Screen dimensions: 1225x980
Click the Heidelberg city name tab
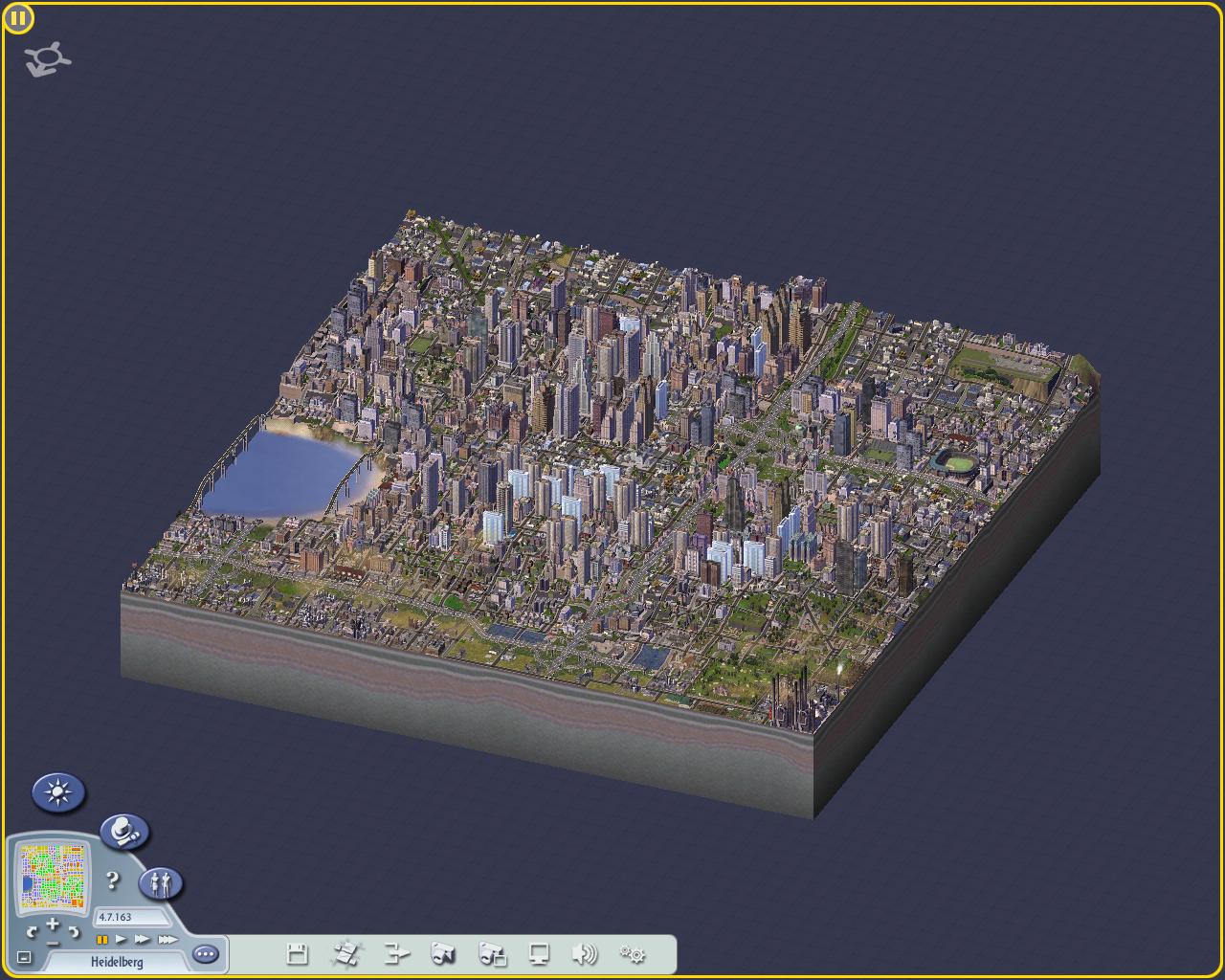[117, 962]
